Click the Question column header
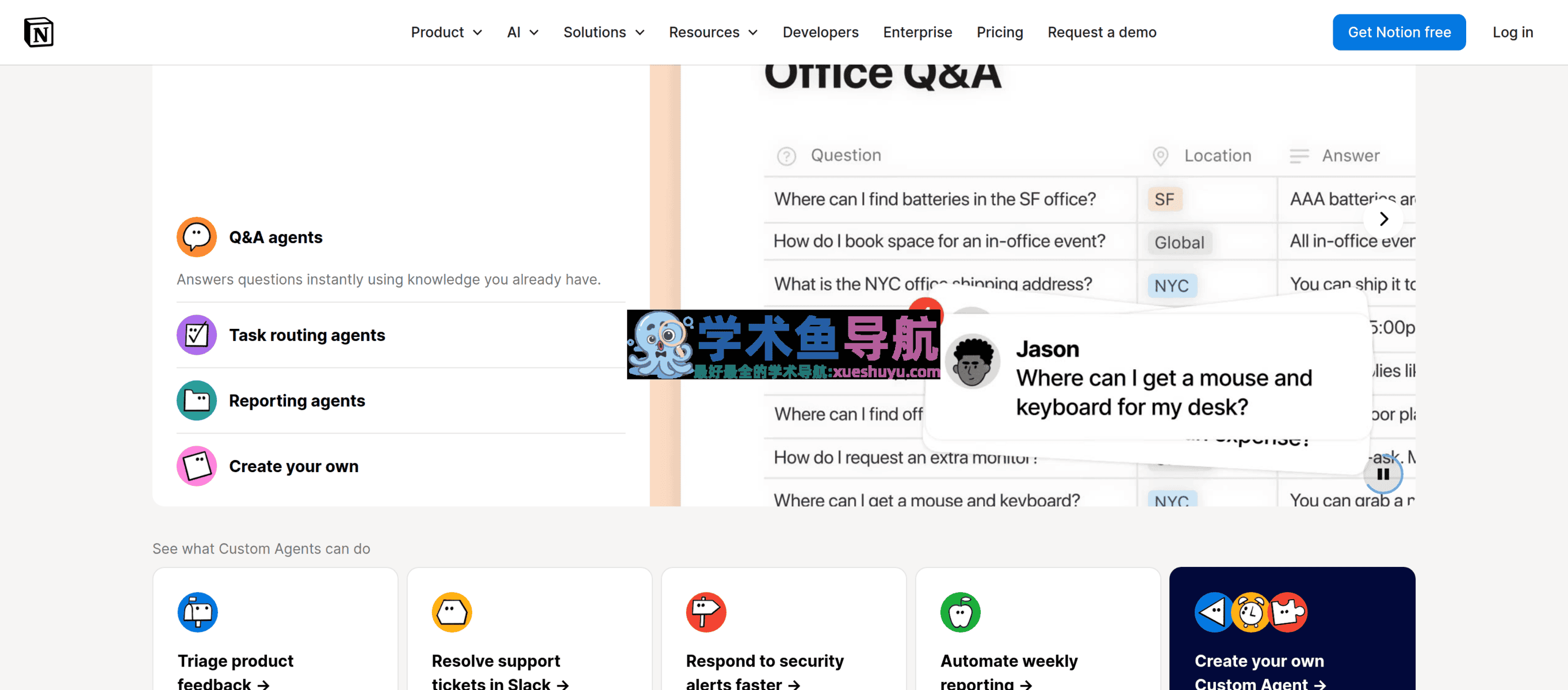The image size is (1568, 690). 846,155
